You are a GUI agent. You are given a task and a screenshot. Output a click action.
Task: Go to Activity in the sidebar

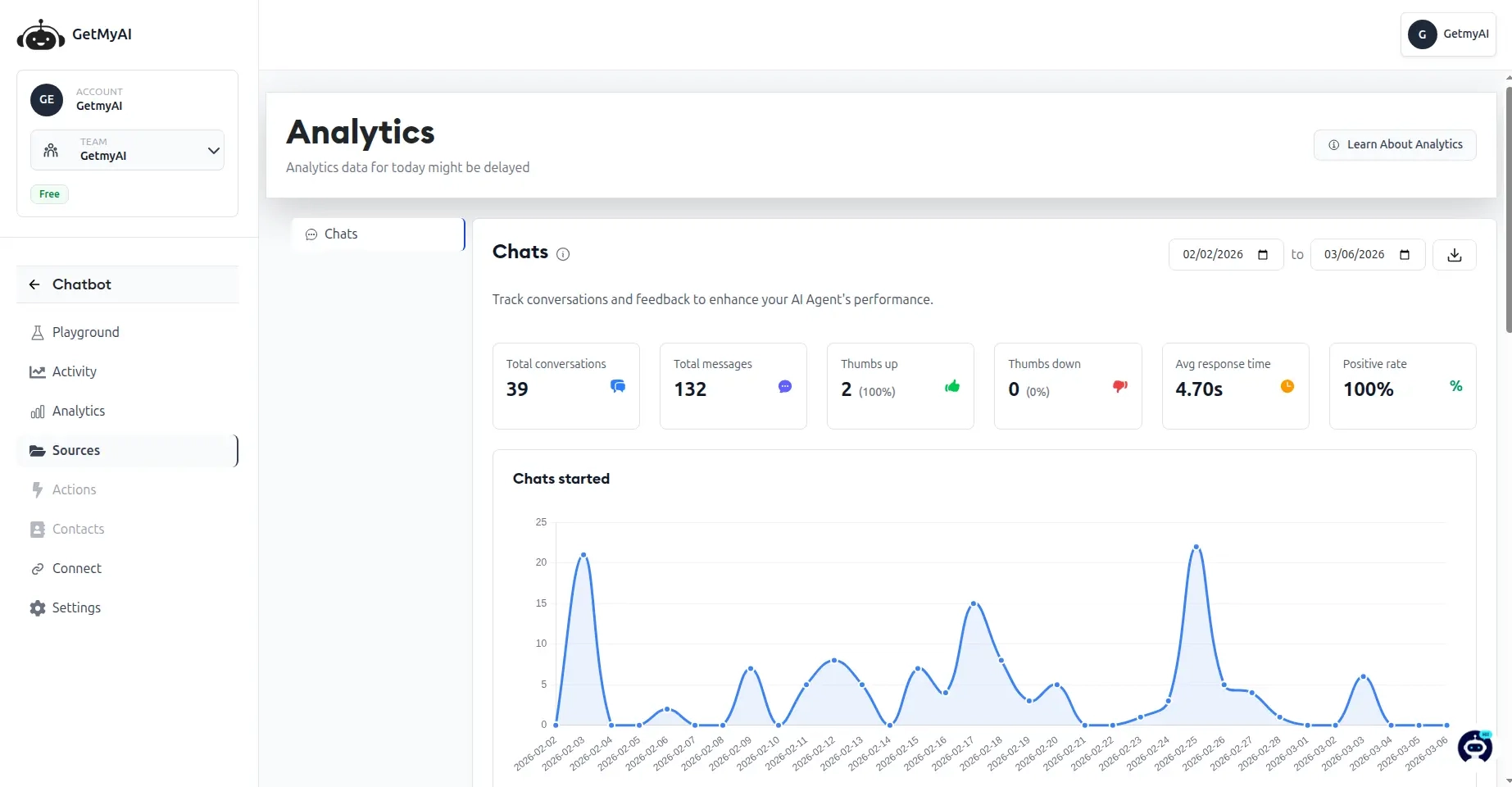click(74, 371)
